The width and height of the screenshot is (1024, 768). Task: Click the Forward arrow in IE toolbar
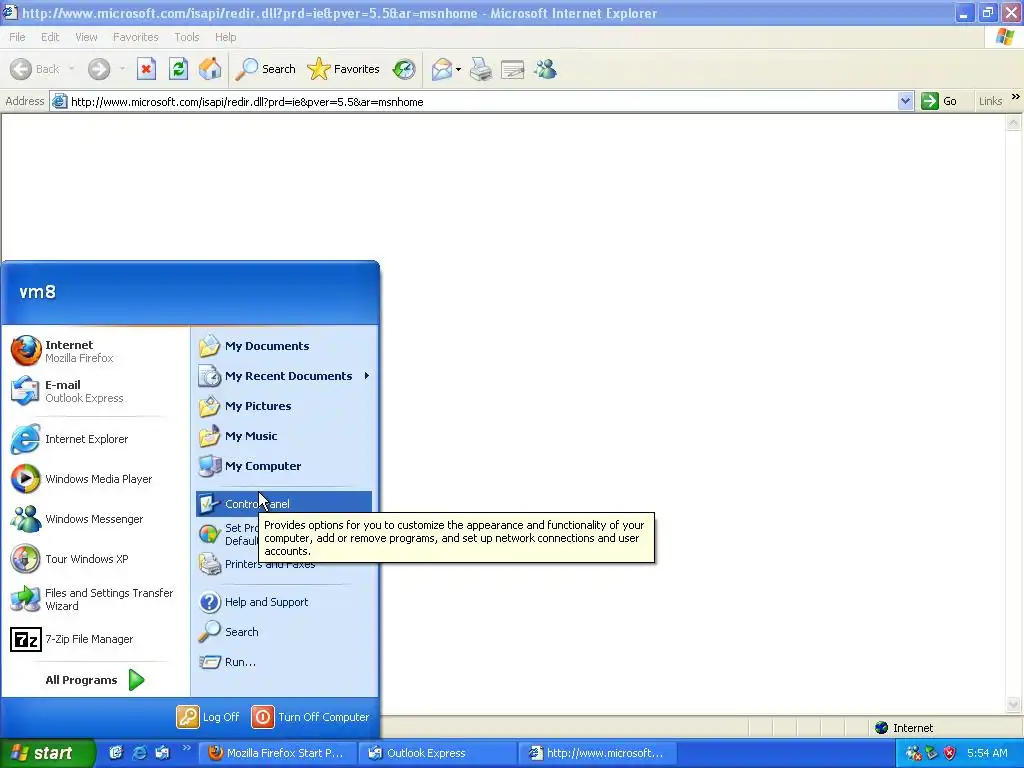99,69
